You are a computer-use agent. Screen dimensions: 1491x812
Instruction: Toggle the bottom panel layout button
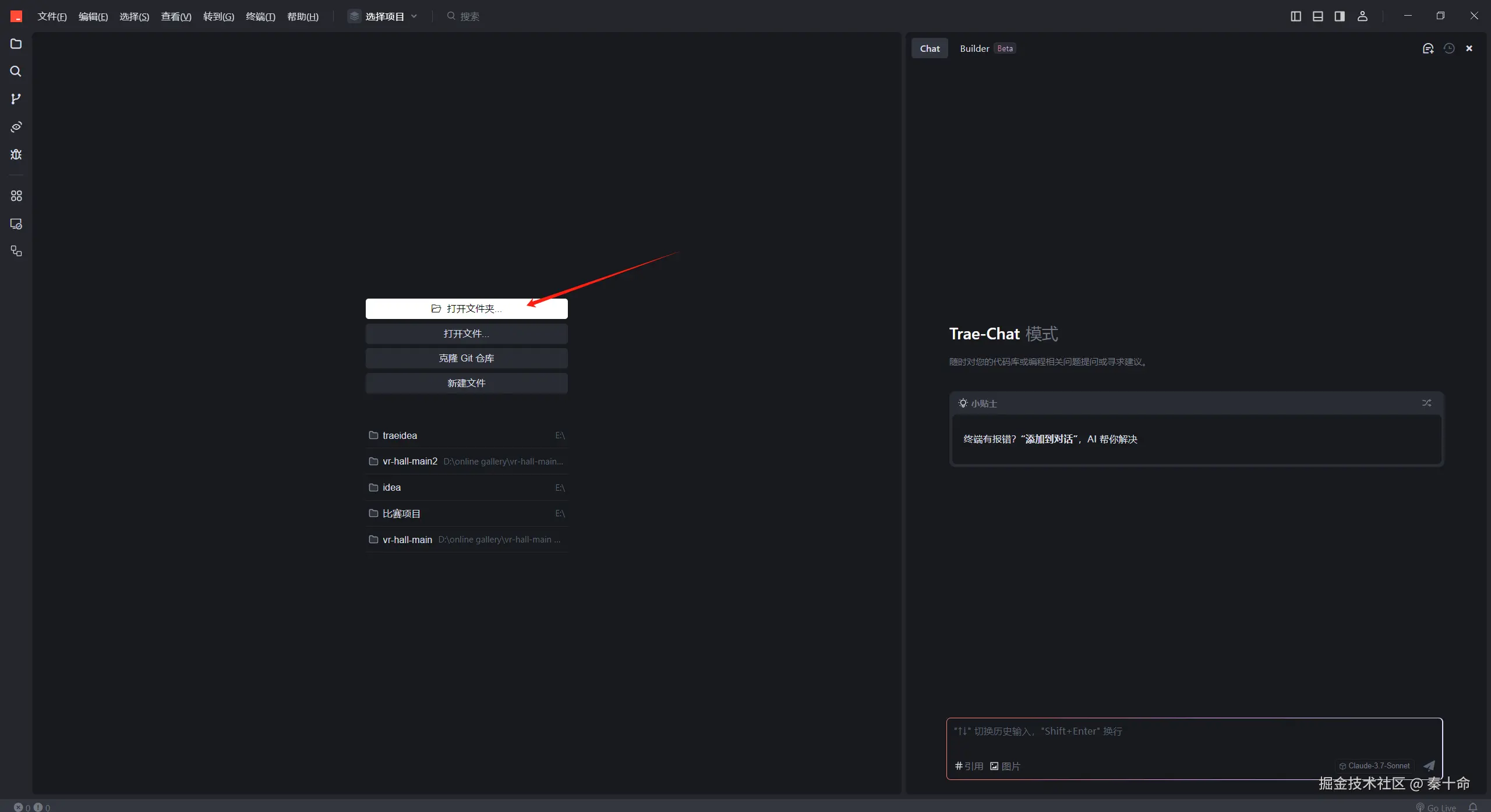coord(1317,16)
